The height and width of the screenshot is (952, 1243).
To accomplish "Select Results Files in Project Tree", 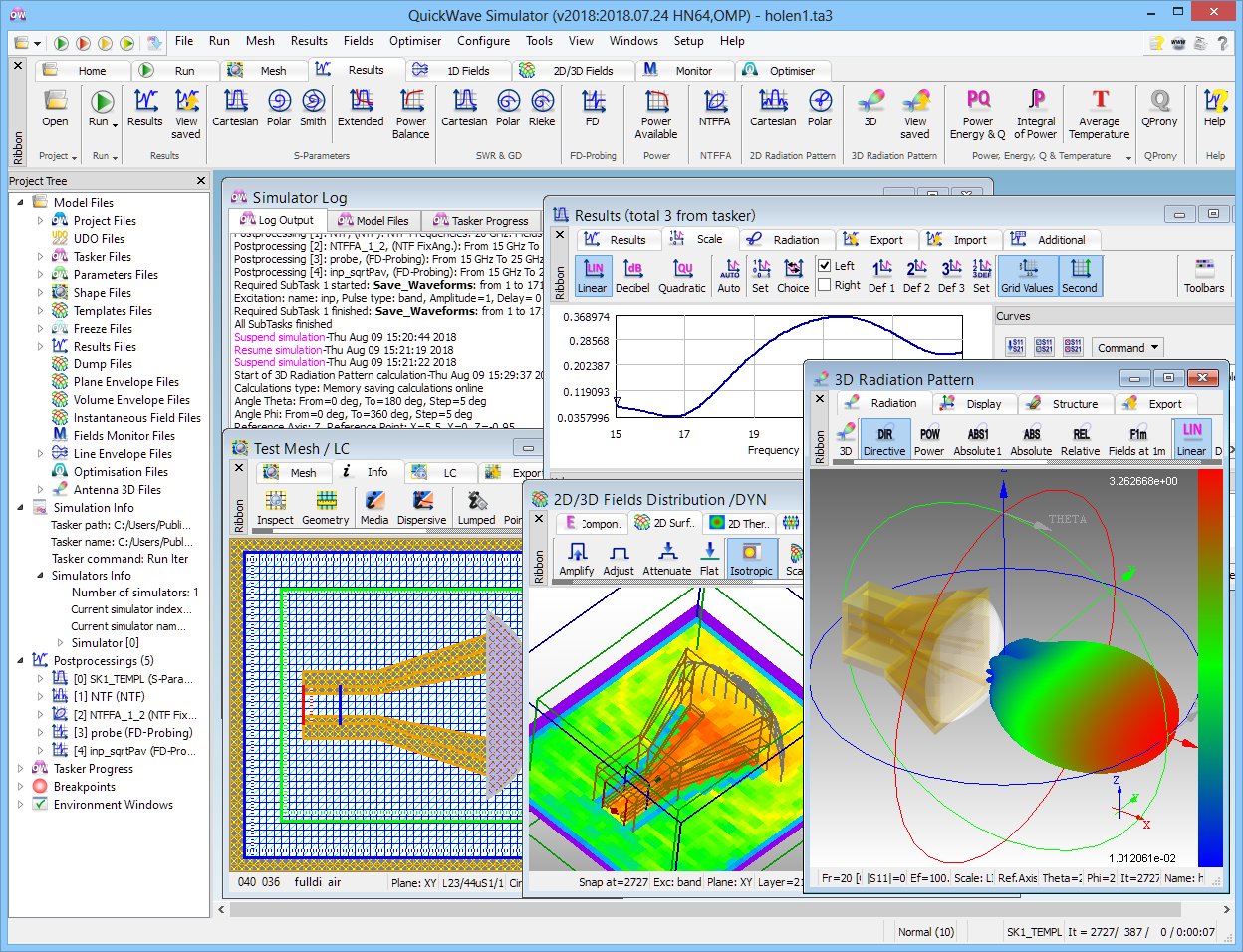I will coord(105,347).
